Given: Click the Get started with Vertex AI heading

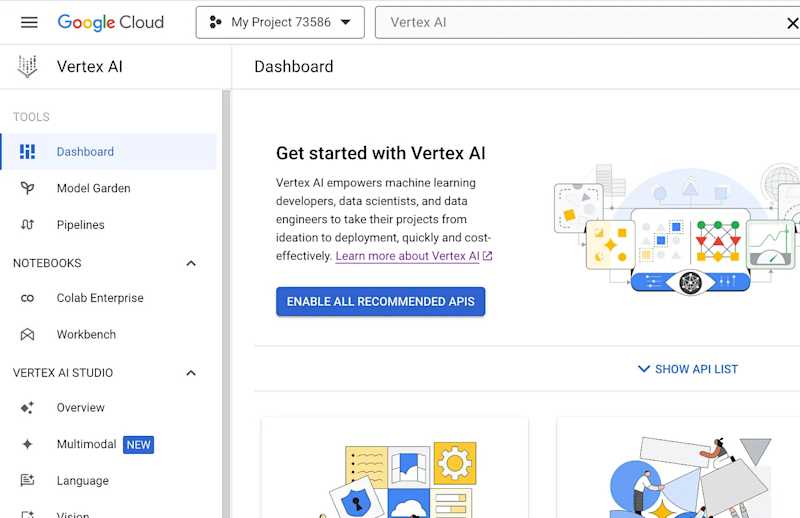Looking at the screenshot, I should pyautogui.click(x=381, y=153).
